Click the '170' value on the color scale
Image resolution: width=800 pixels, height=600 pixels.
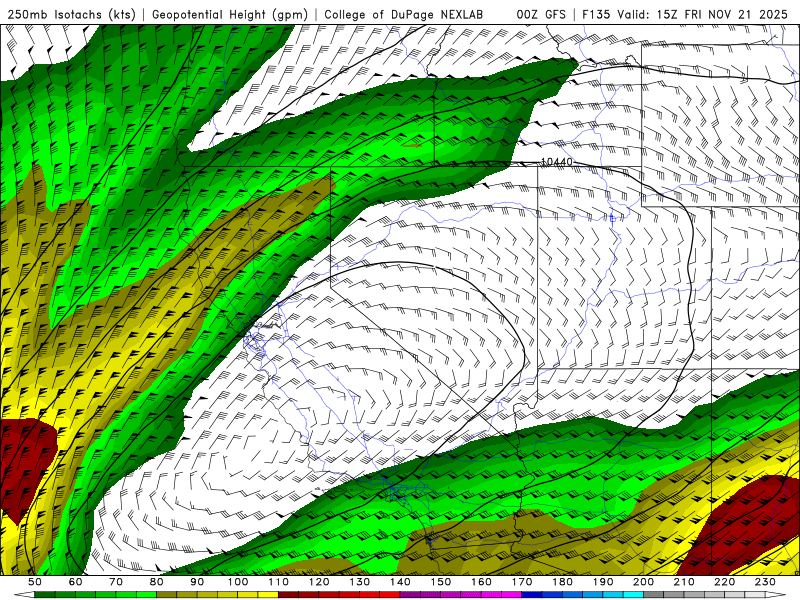click(x=522, y=582)
